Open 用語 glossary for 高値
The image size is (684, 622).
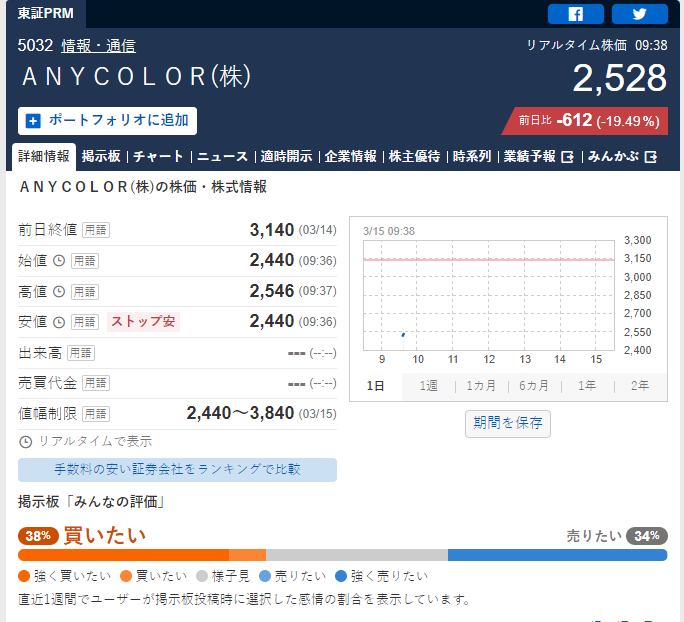pos(85,291)
